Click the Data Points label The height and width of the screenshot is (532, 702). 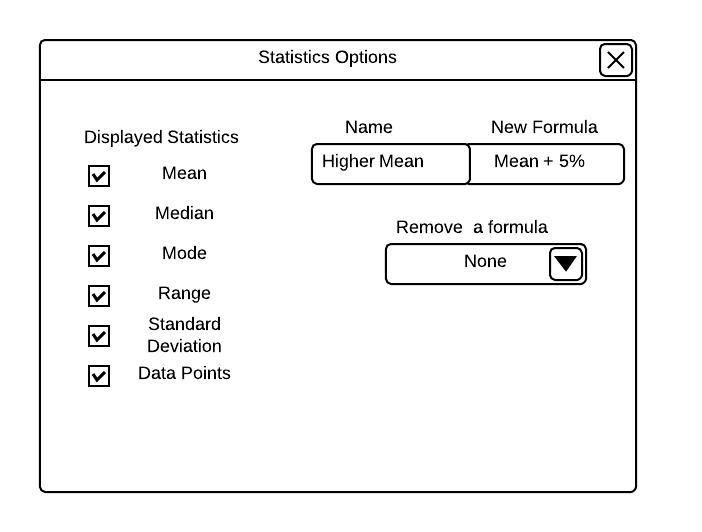pyautogui.click(x=184, y=374)
